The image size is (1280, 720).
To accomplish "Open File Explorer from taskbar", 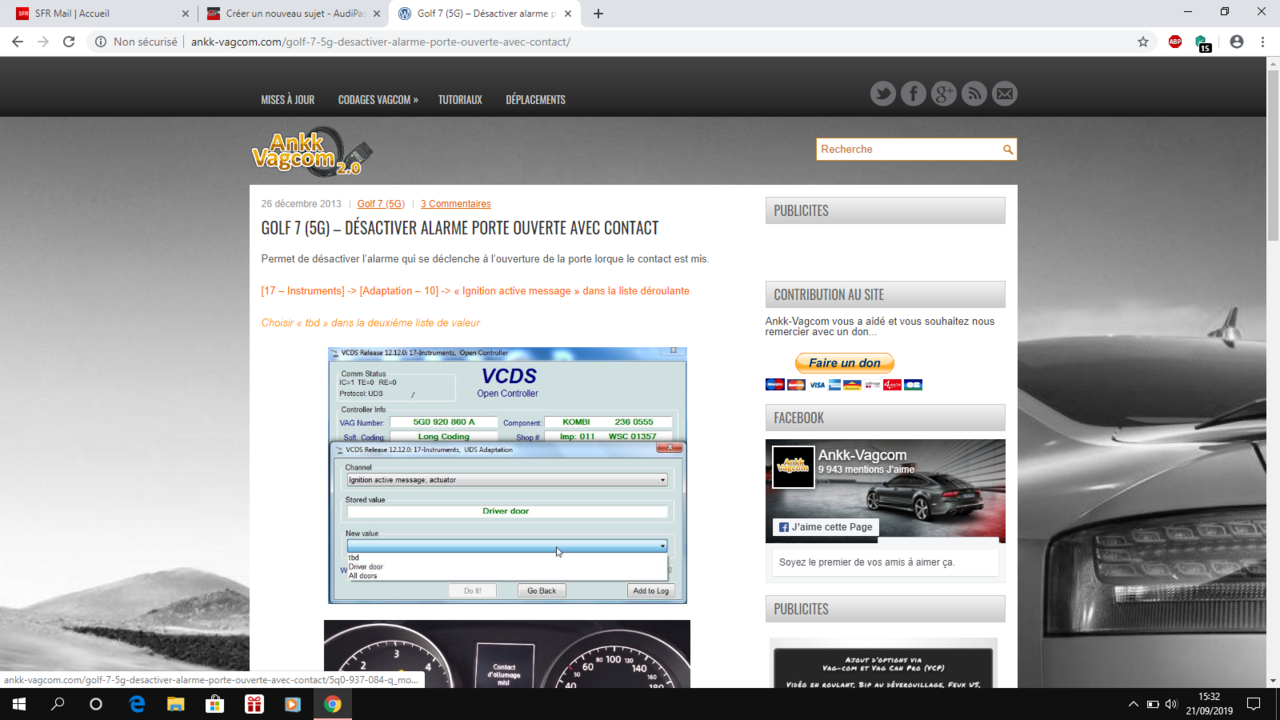I will (x=176, y=704).
